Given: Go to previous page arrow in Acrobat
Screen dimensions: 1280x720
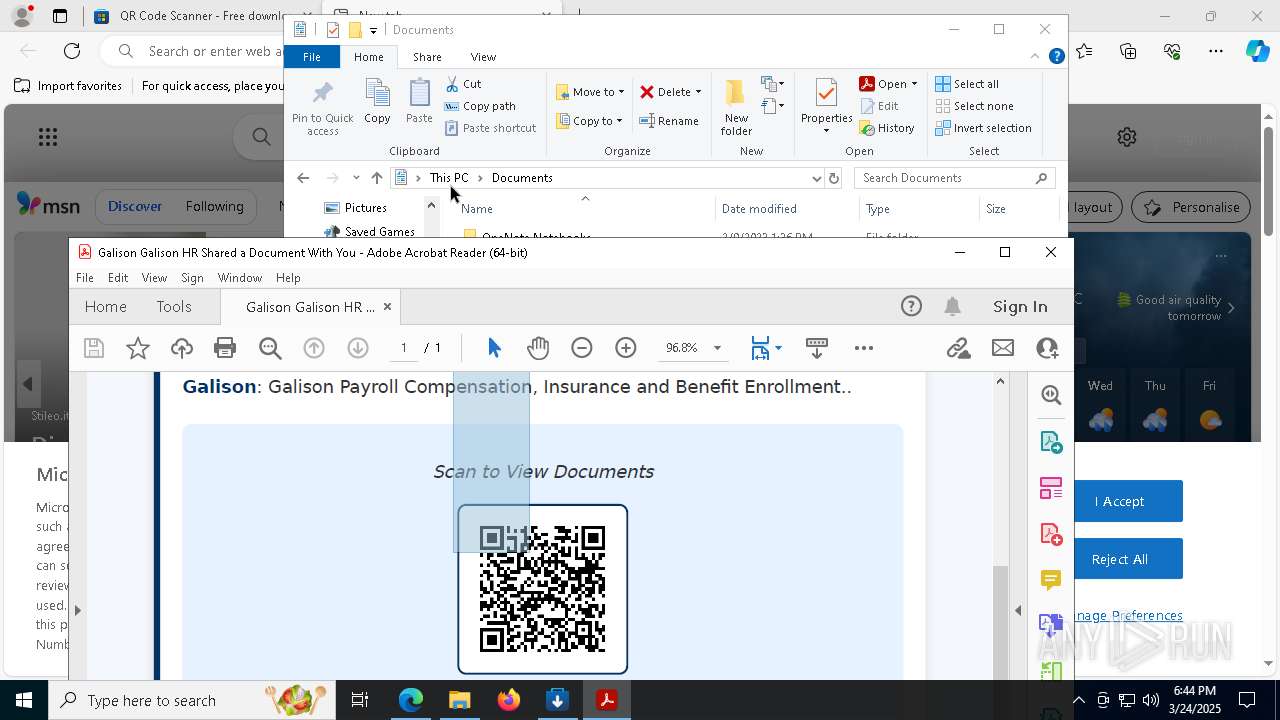Looking at the screenshot, I should pyautogui.click(x=314, y=348).
